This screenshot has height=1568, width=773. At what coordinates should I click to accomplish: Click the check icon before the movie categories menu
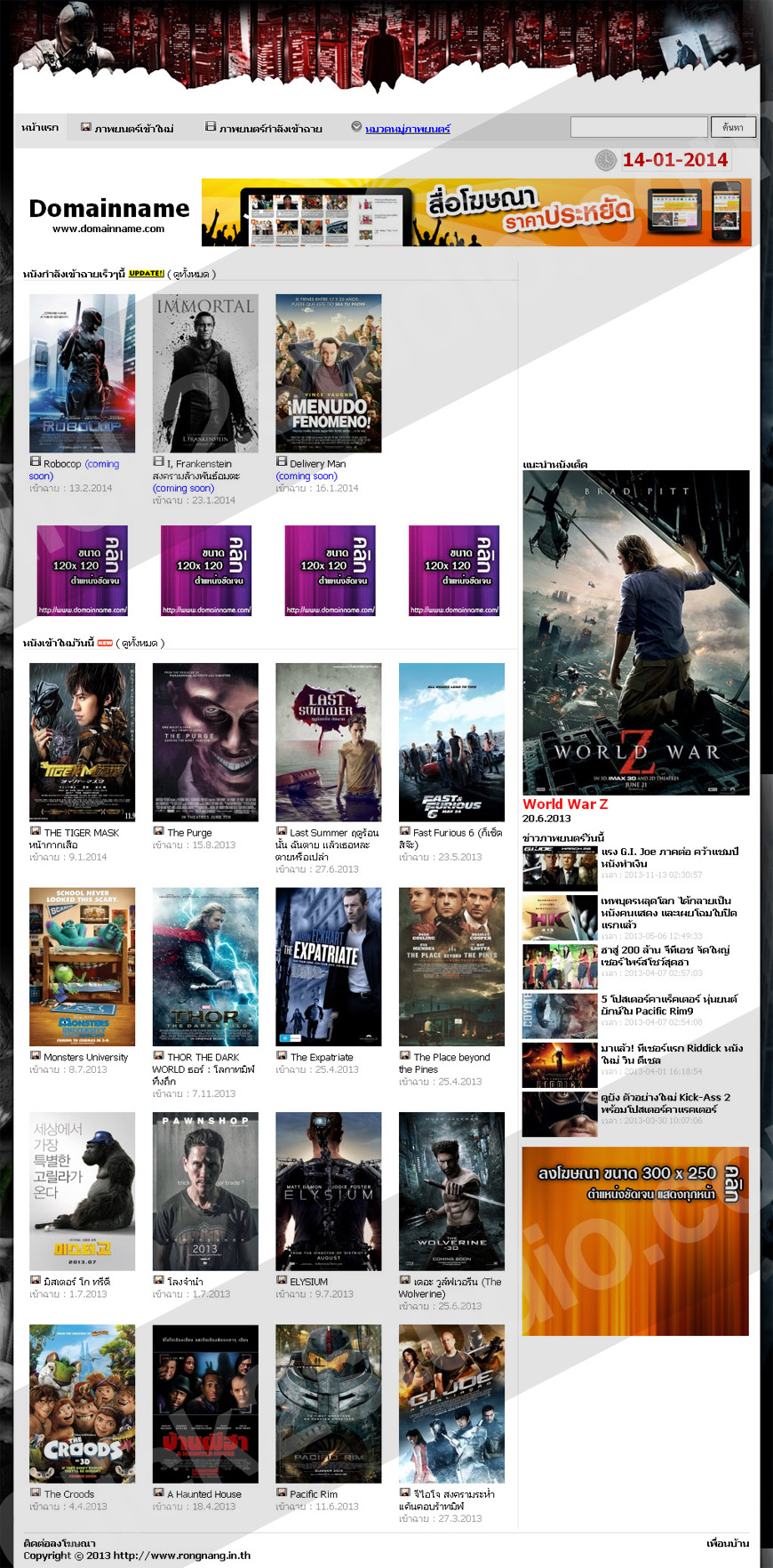[x=356, y=127]
